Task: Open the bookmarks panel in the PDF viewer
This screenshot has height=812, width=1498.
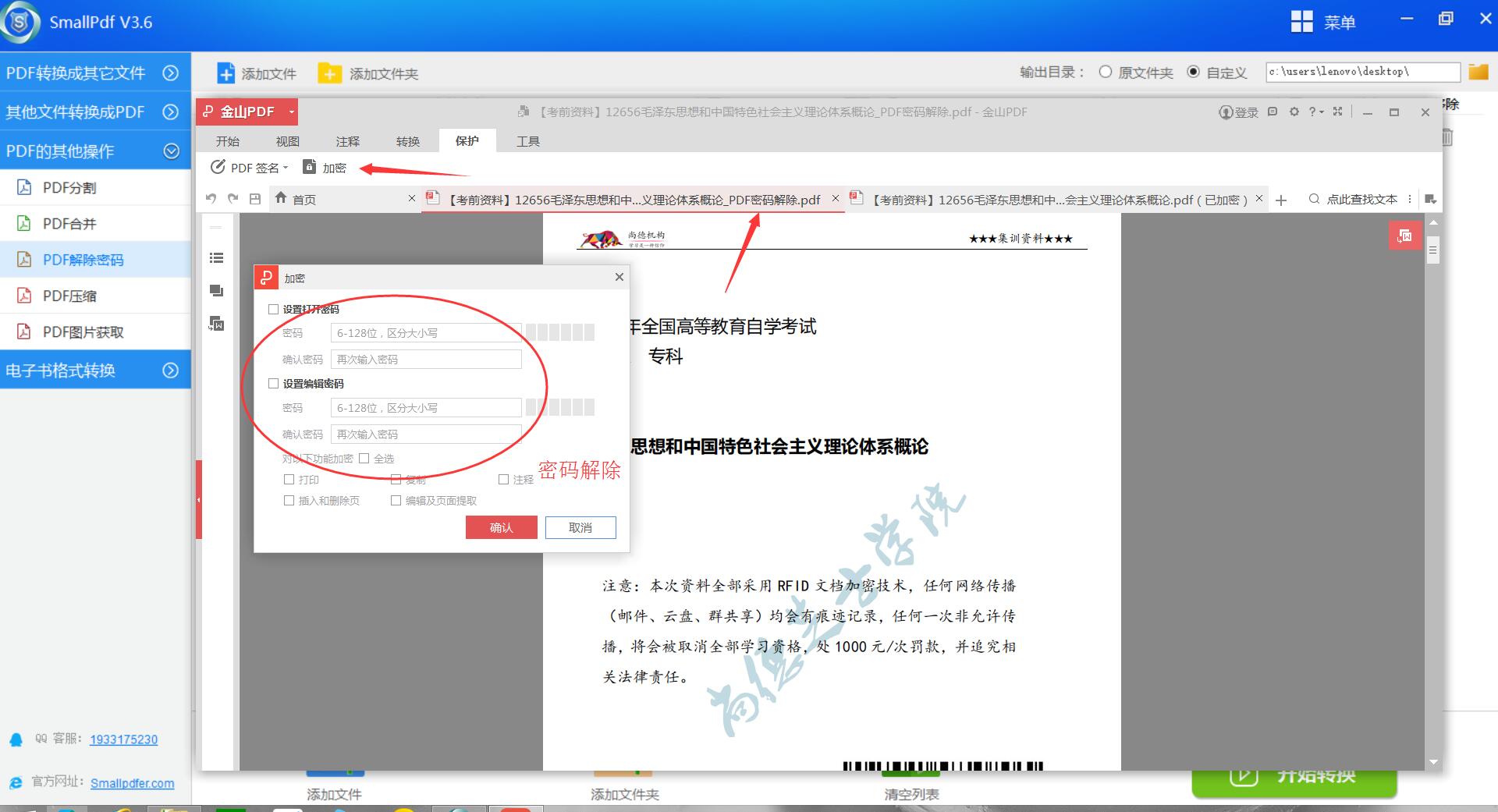Action: 217,257
